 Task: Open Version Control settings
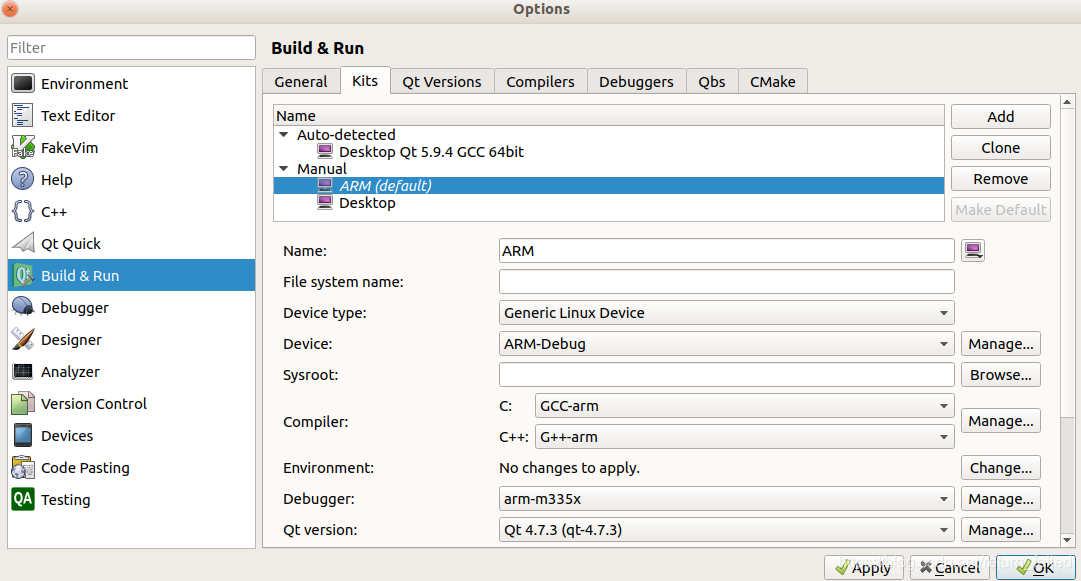point(131,404)
